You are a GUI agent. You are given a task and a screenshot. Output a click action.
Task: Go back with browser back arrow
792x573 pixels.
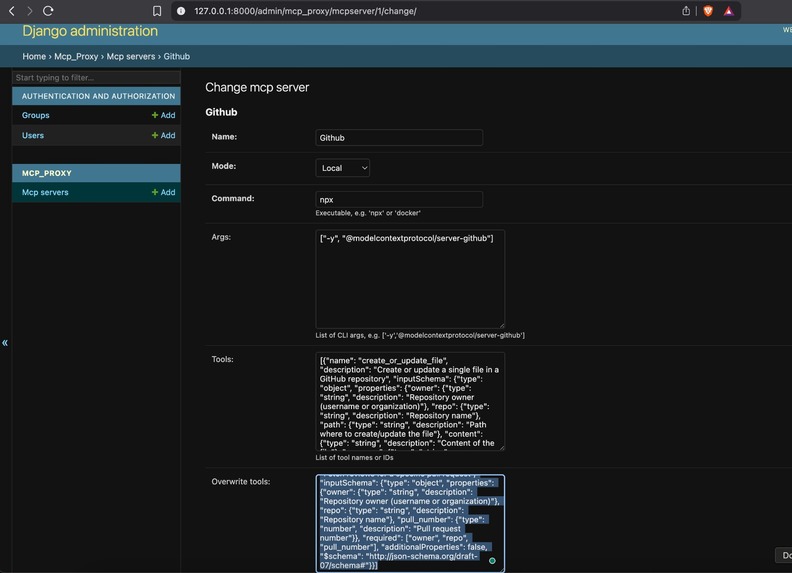tap(12, 11)
